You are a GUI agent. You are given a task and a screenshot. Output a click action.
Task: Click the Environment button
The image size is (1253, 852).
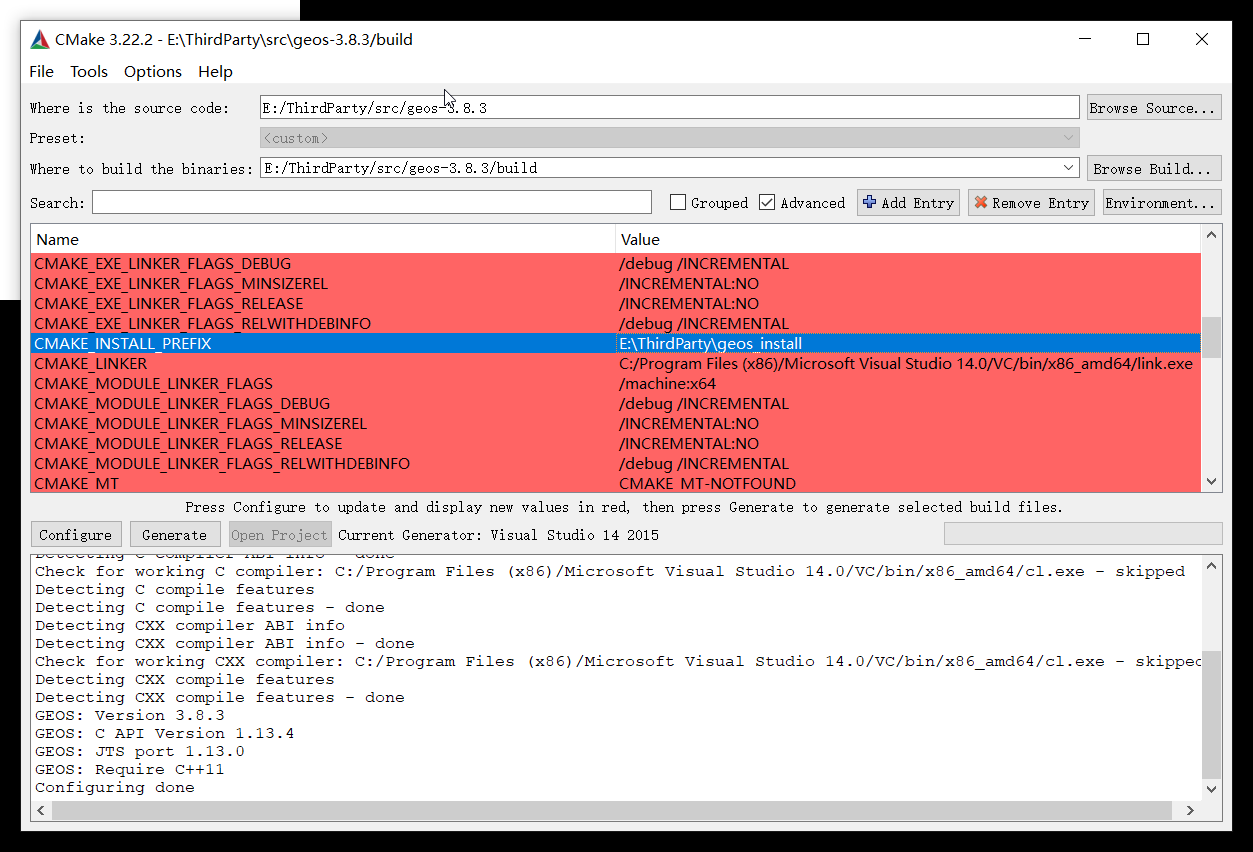(1161, 203)
